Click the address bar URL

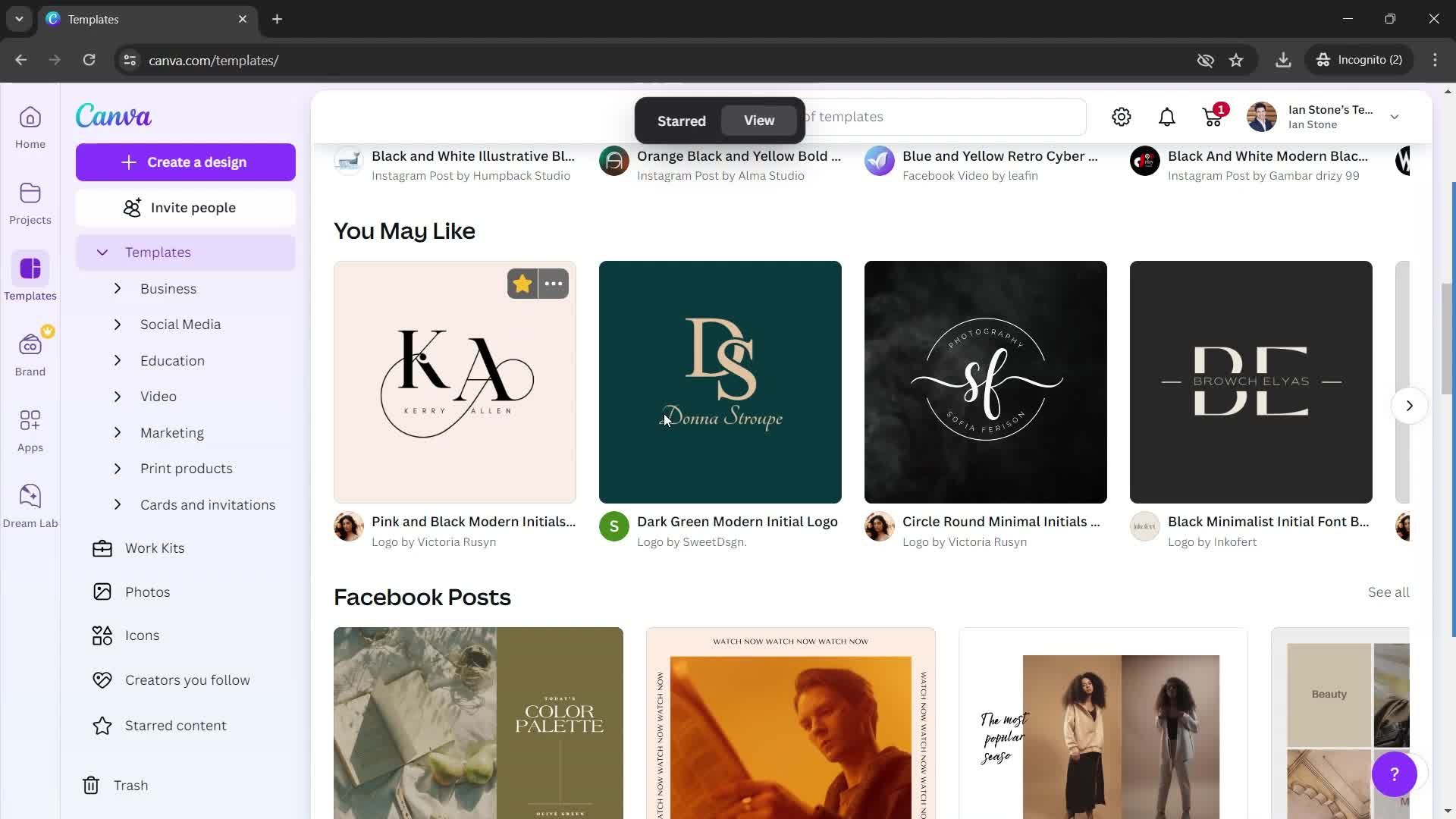(214, 61)
